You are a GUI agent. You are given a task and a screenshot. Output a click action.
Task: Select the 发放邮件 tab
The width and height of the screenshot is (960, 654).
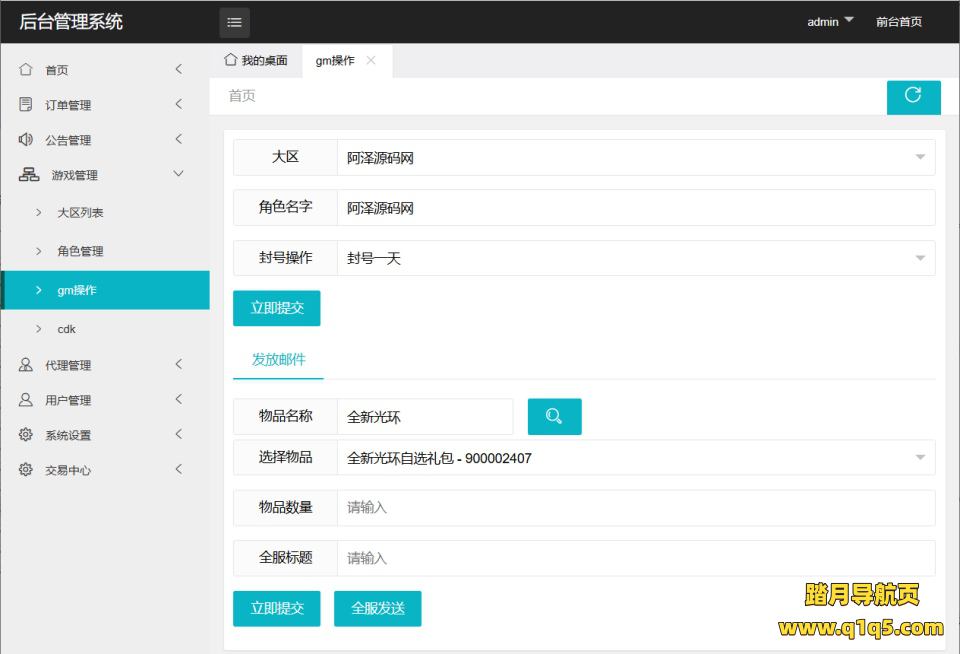pyautogui.click(x=278, y=360)
